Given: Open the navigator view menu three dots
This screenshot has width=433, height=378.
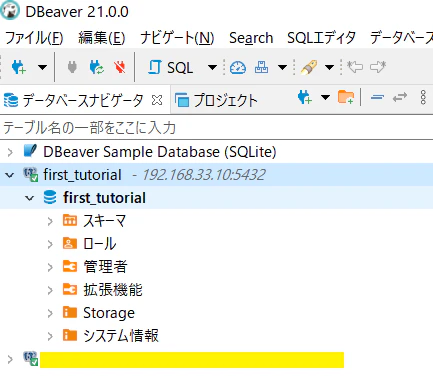Looking at the screenshot, I should pyautogui.click(x=423, y=97).
